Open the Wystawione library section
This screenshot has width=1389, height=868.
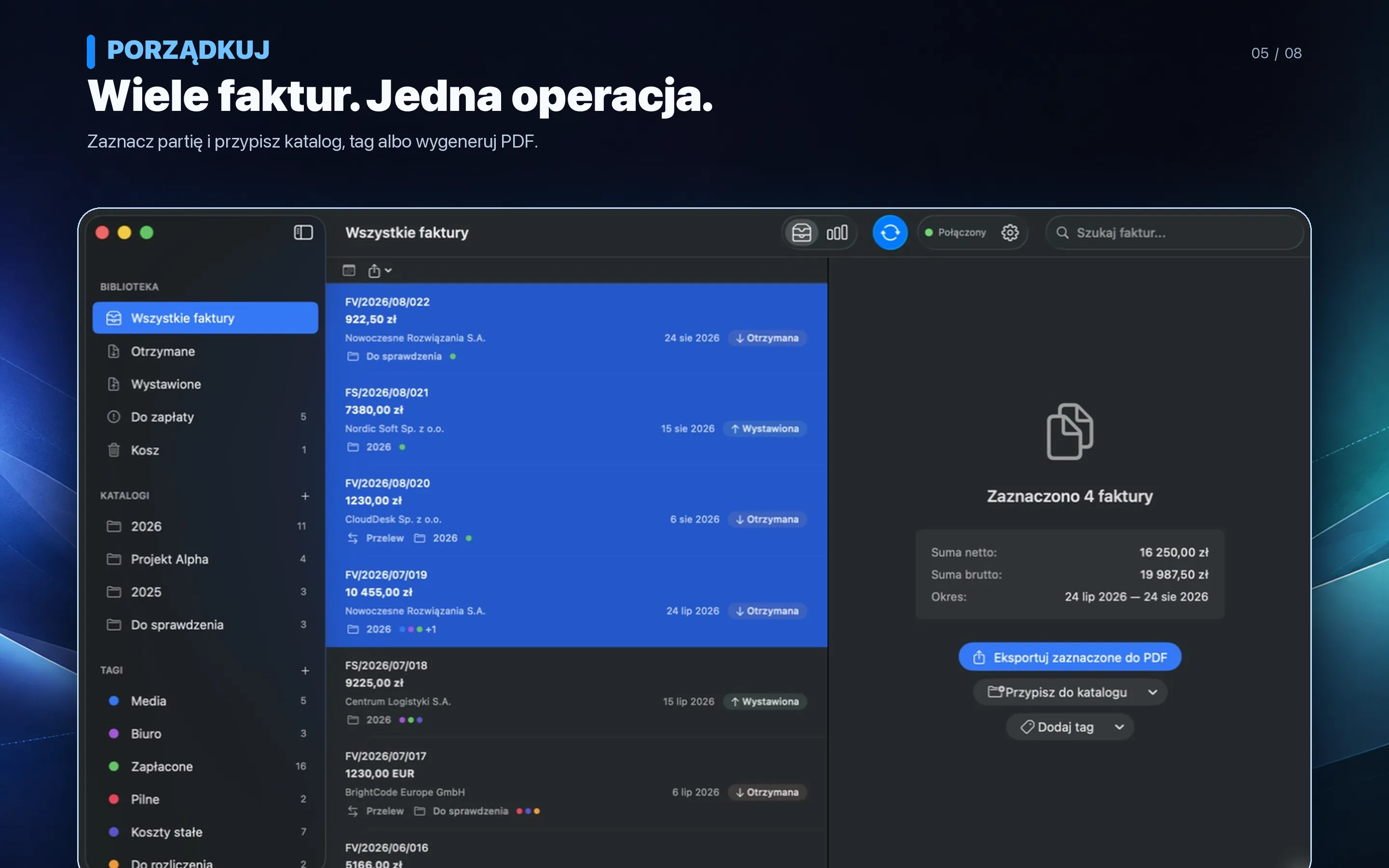pyautogui.click(x=205, y=384)
